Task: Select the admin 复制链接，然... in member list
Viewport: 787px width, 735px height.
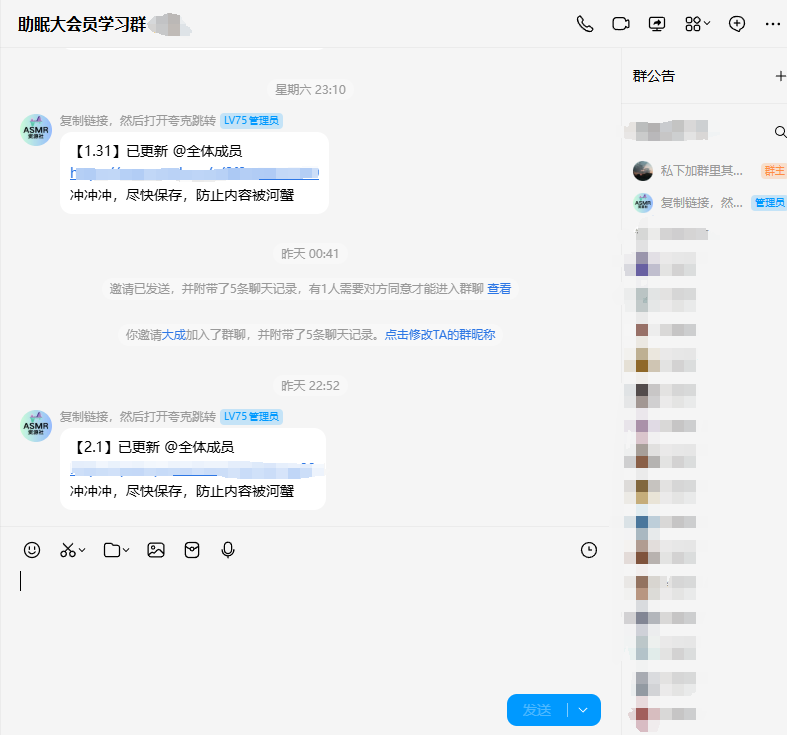Action: (705, 203)
